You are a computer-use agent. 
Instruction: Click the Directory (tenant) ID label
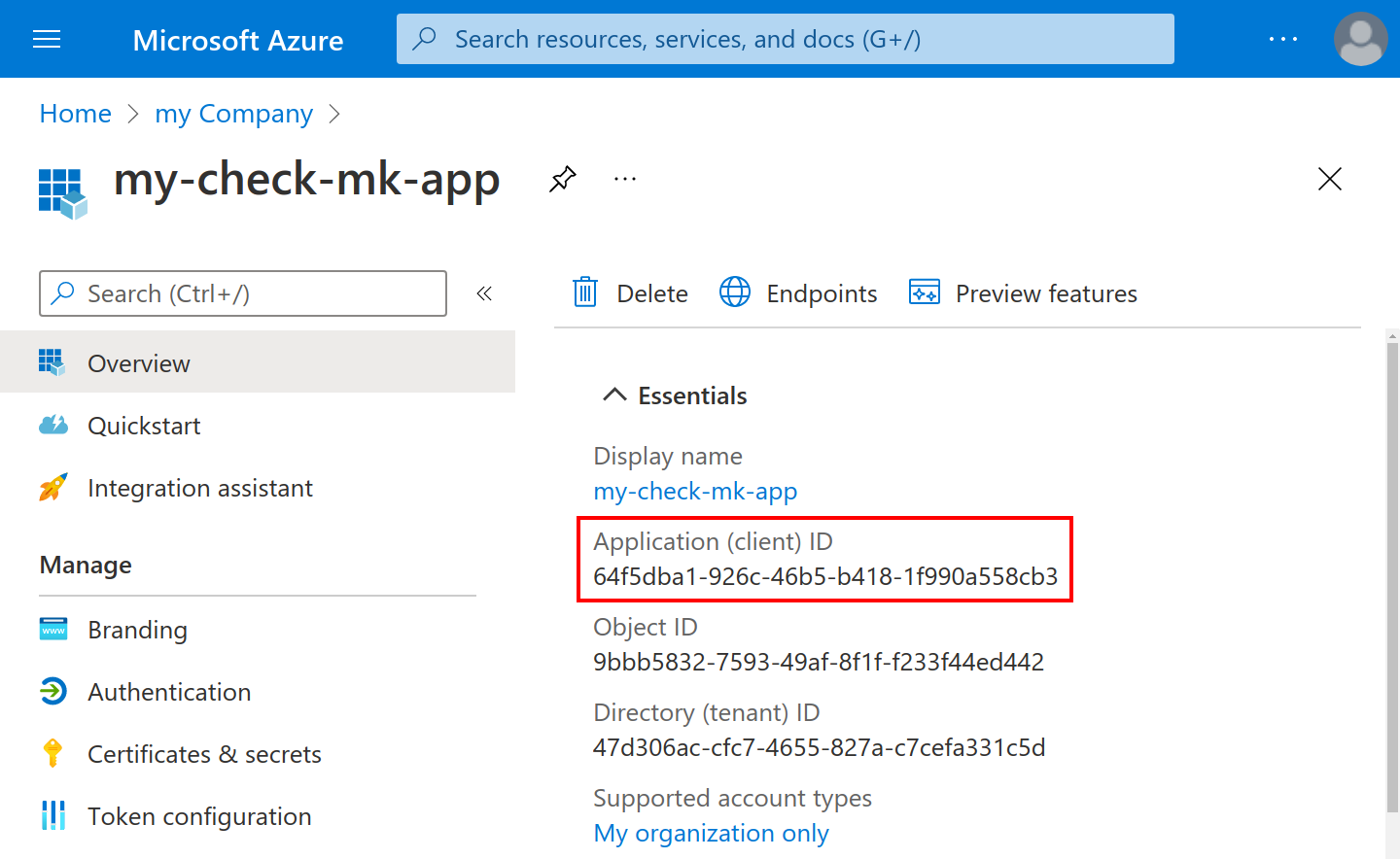click(x=707, y=712)
